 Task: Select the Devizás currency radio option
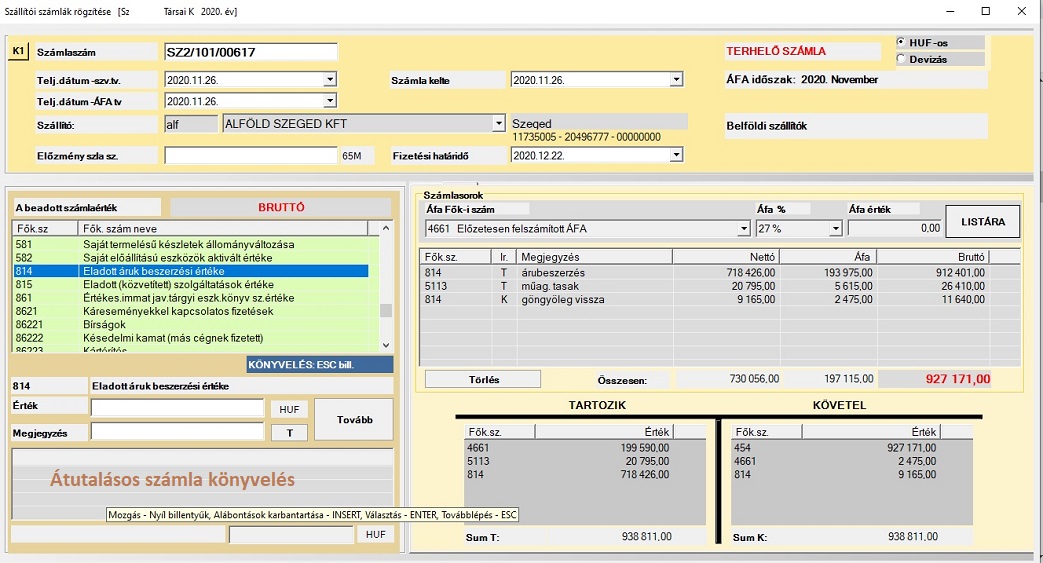903,59
